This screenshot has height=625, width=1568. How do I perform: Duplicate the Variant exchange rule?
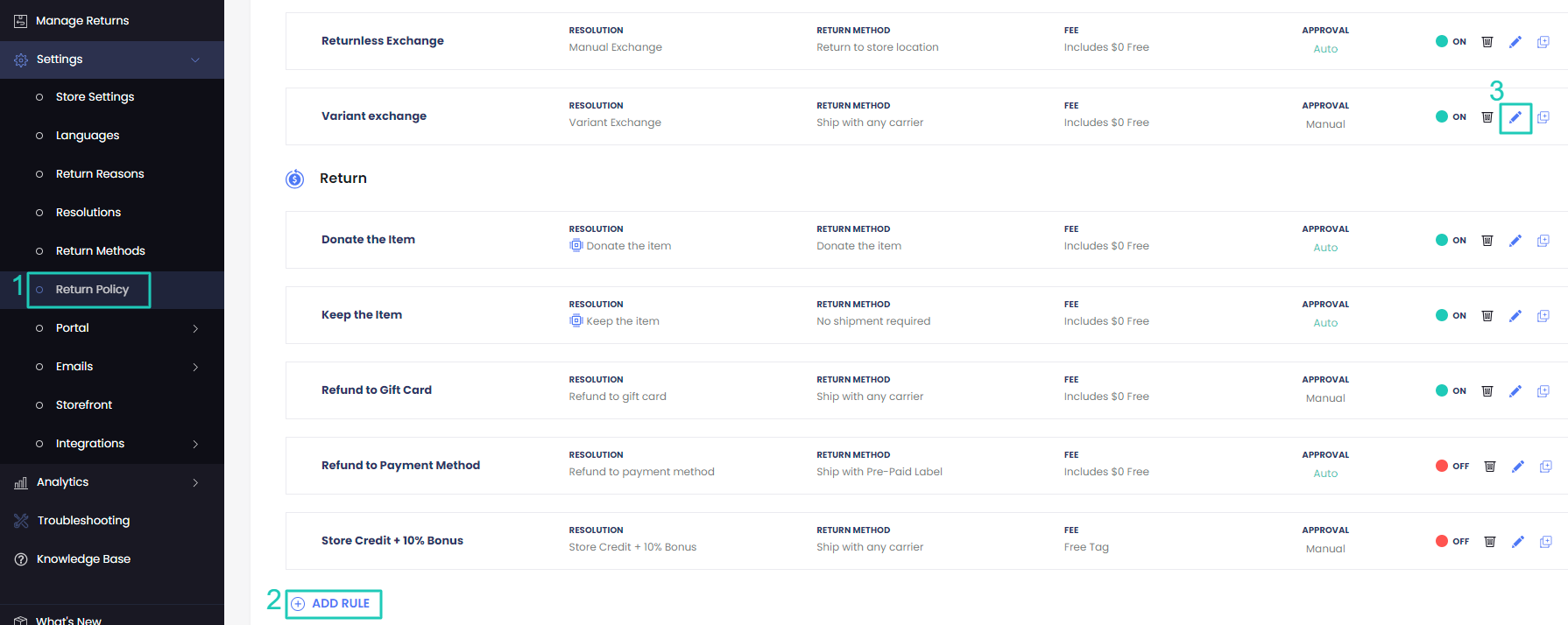[1543, 117]
